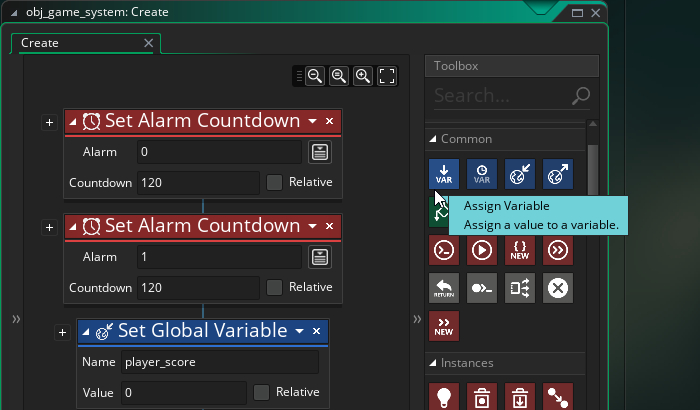
Task: Close the Create tab
Action: click(x=149, y=43)
